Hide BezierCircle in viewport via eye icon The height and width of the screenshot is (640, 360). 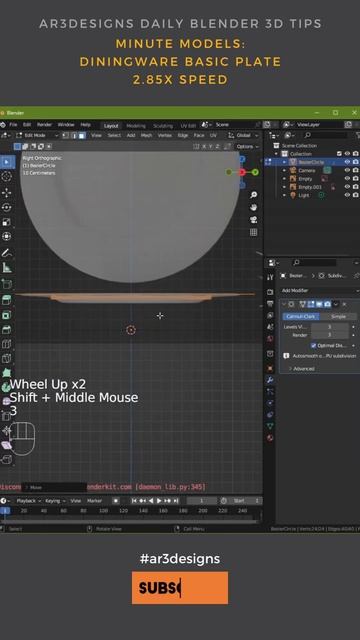(347, 162)
